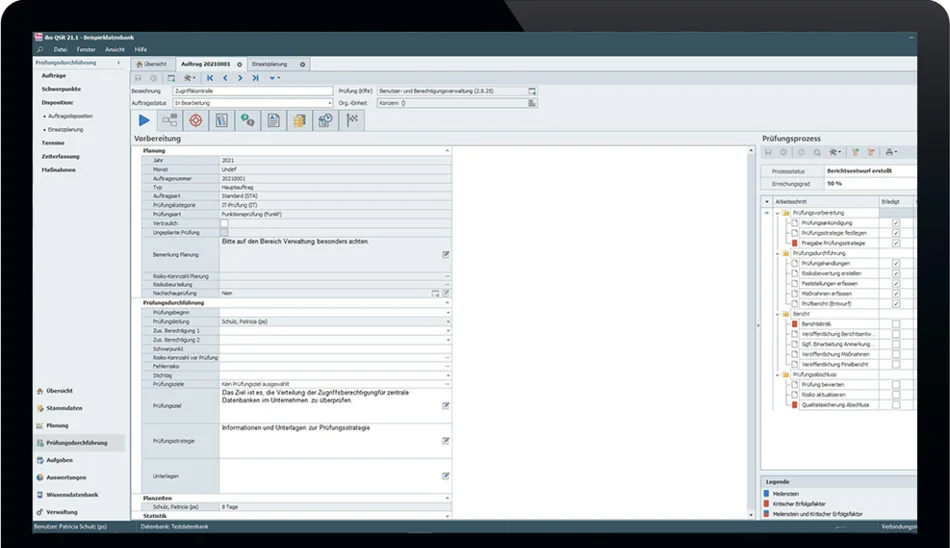Jump to last record arrow in order toolbar
Viewport: 950px width, 548px height.
tap(256, 78)
